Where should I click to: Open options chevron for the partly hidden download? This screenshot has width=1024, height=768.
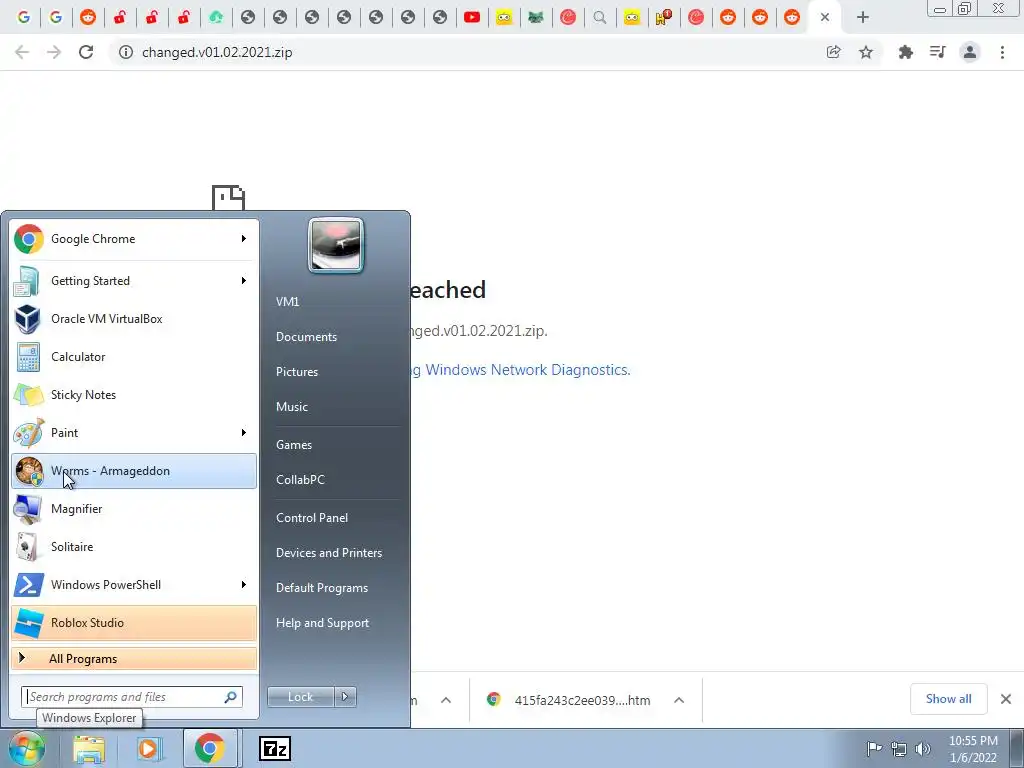tap(446, 700)
